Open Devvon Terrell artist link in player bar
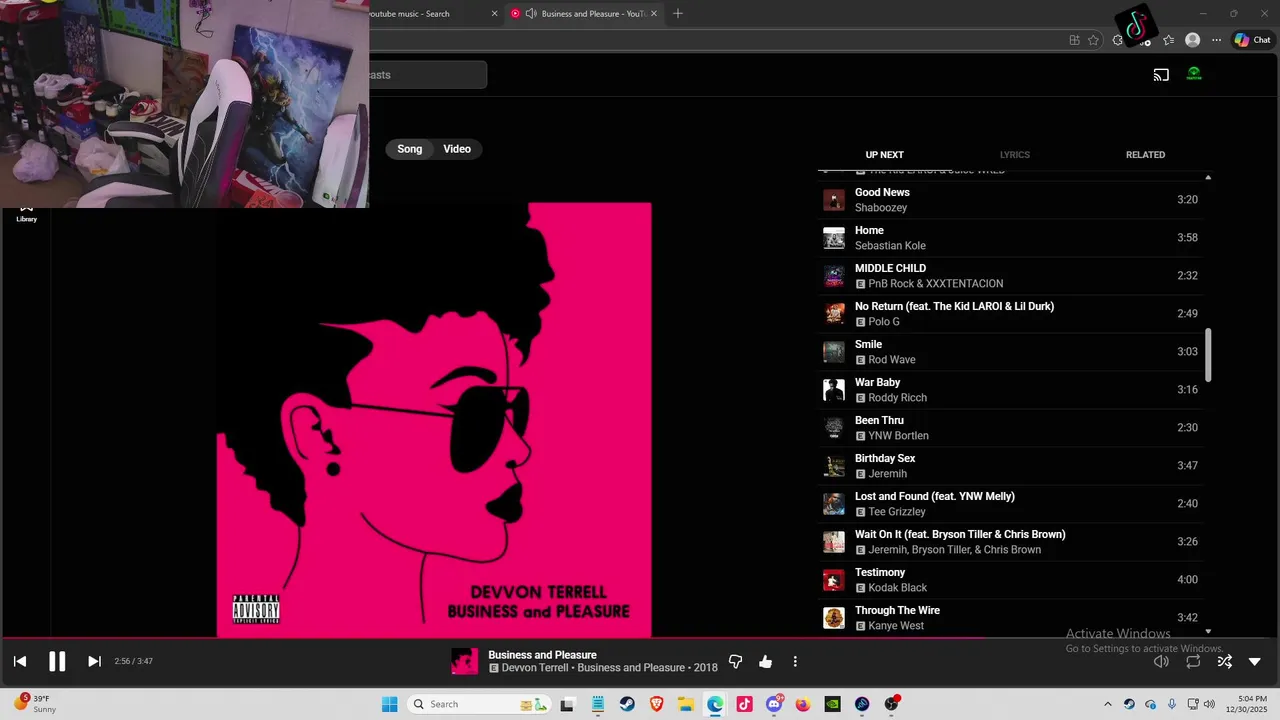Viewport: 1280px width, 720px height. click(537, 668)
